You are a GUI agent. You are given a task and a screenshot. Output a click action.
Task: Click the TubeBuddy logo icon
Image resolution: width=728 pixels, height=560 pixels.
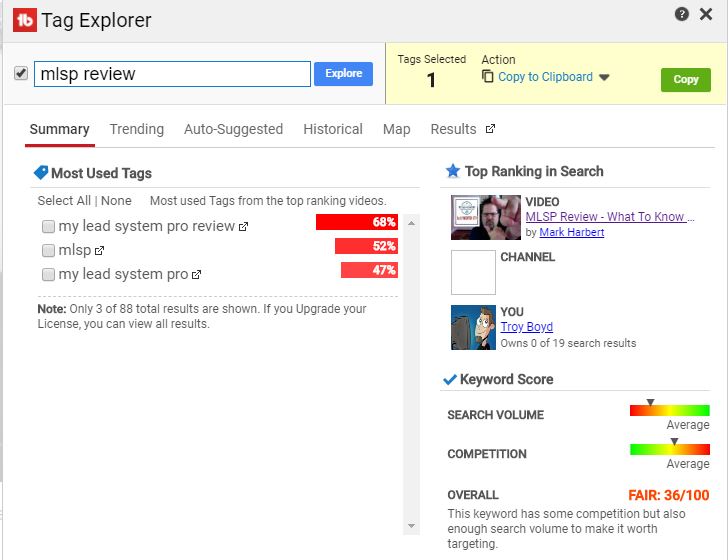coord(25,20)
